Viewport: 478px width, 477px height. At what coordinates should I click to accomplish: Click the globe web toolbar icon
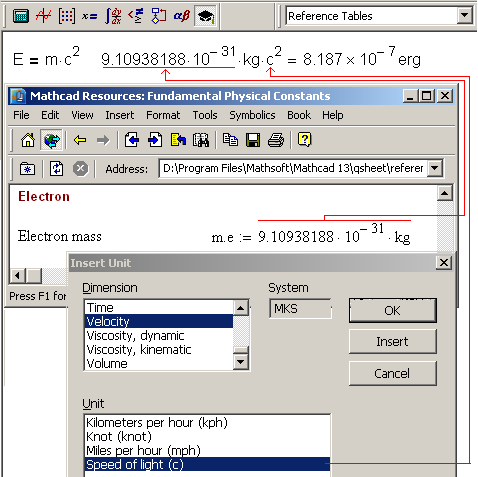51,140
